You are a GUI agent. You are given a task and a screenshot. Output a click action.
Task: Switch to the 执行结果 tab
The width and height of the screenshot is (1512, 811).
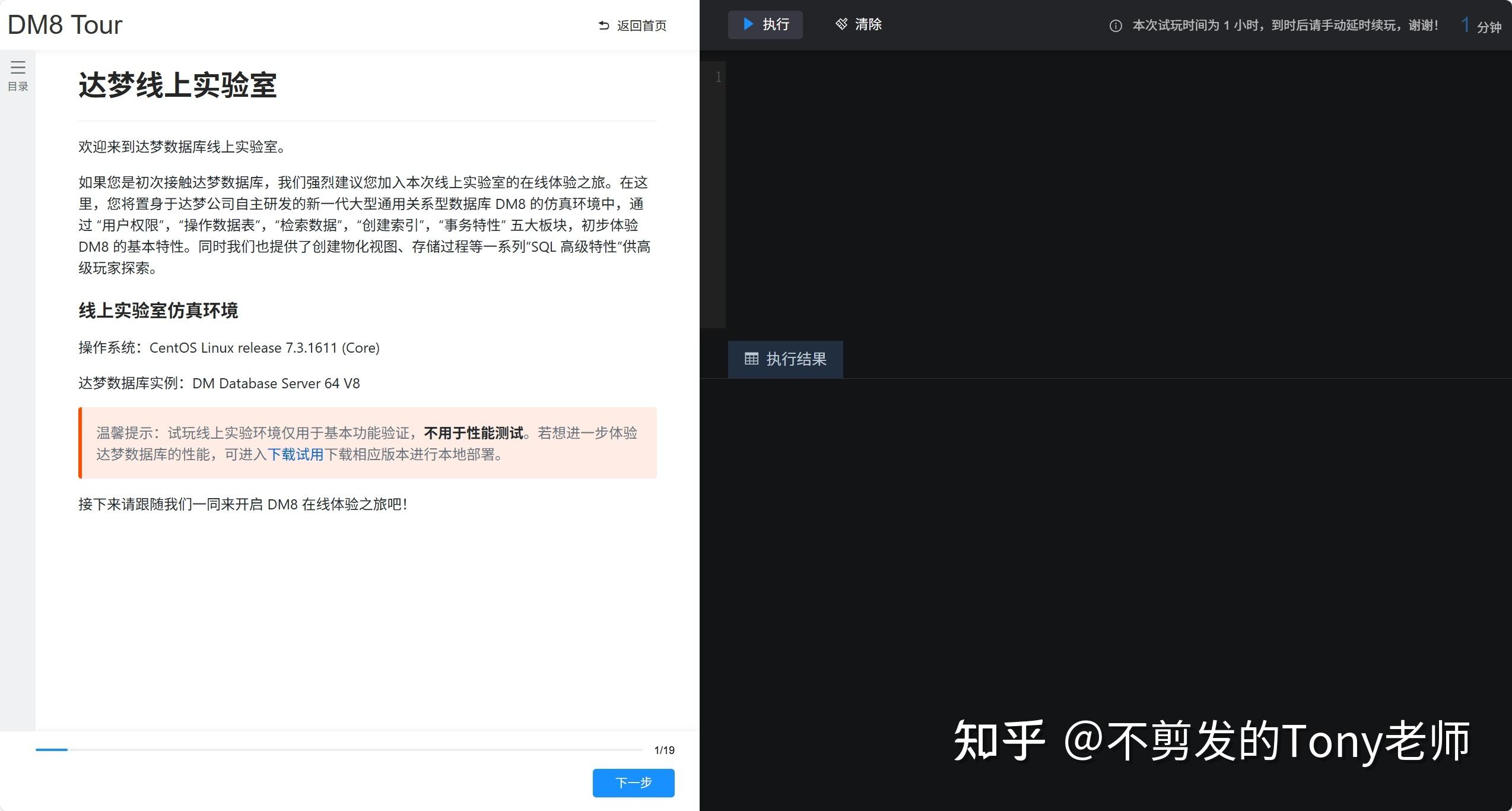786,359
